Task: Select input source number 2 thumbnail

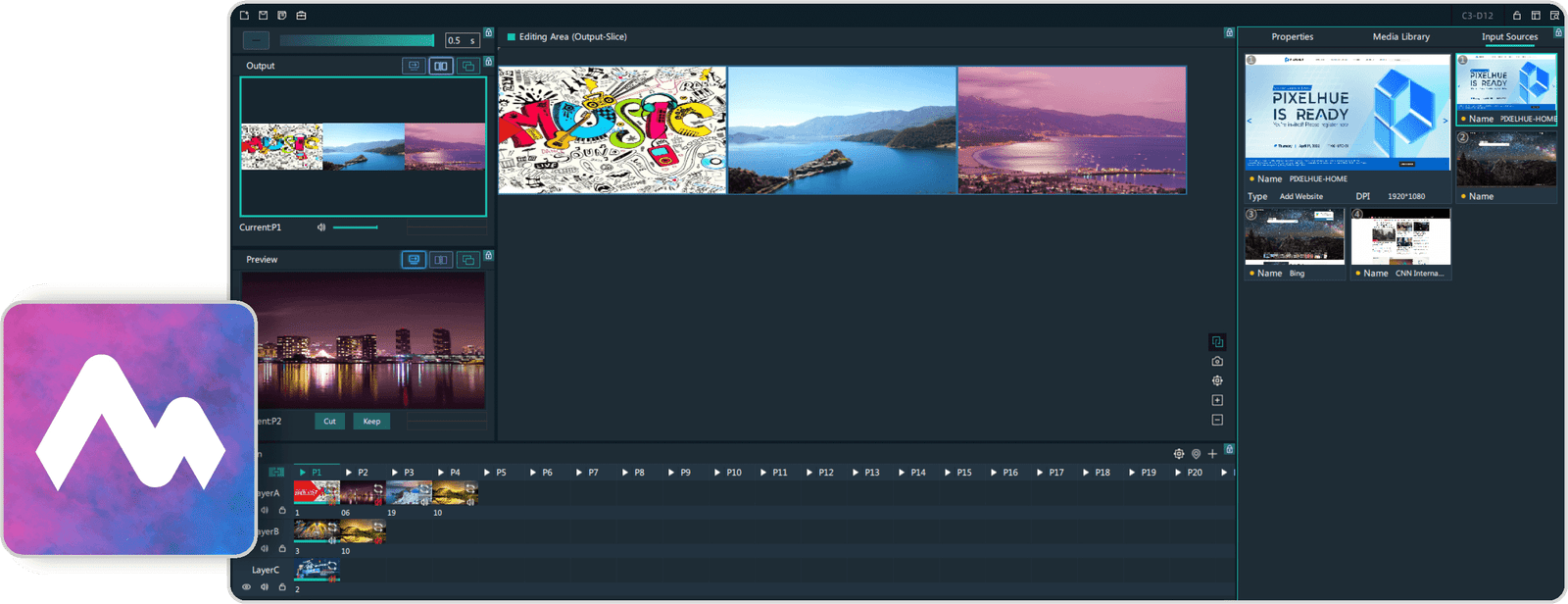Action: (x=1506, y=159)
